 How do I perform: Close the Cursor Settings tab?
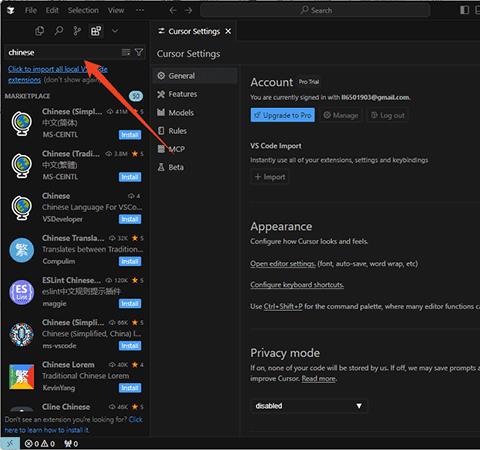click(228, 31)
